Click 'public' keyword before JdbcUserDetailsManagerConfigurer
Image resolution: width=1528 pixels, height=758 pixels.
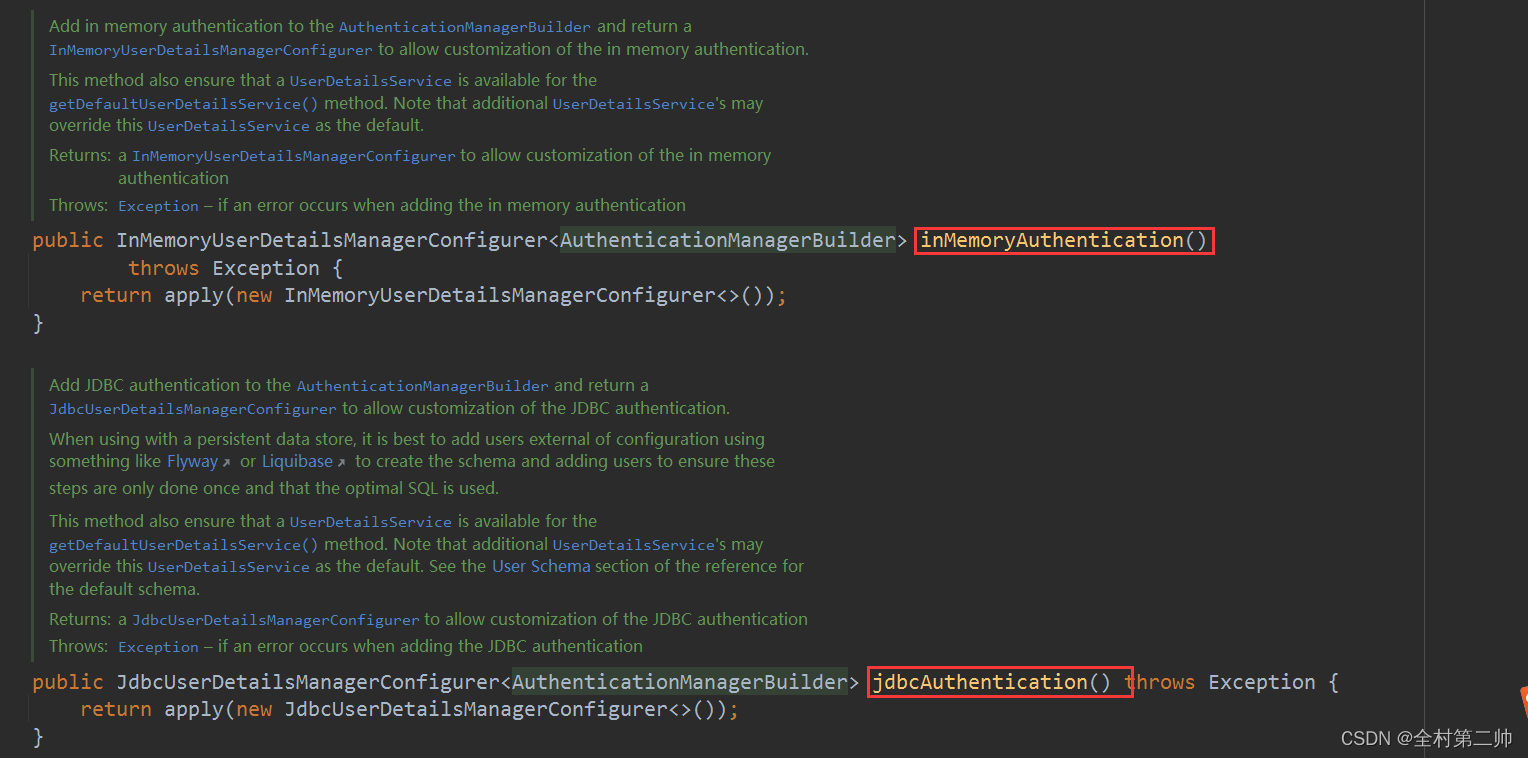click(68, 682)
